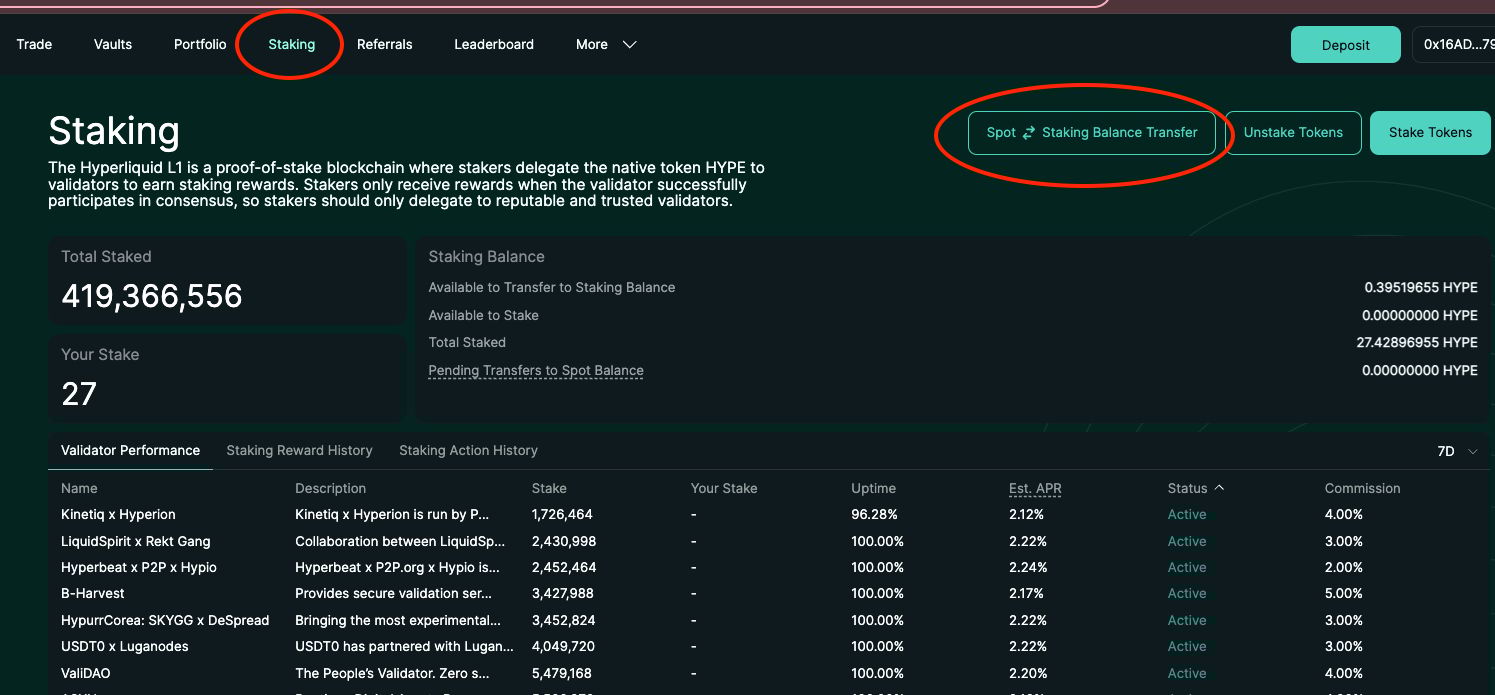1495x695 pixels.
Task: Switch to Staking Reward History tab
Action: click(300, 450)
